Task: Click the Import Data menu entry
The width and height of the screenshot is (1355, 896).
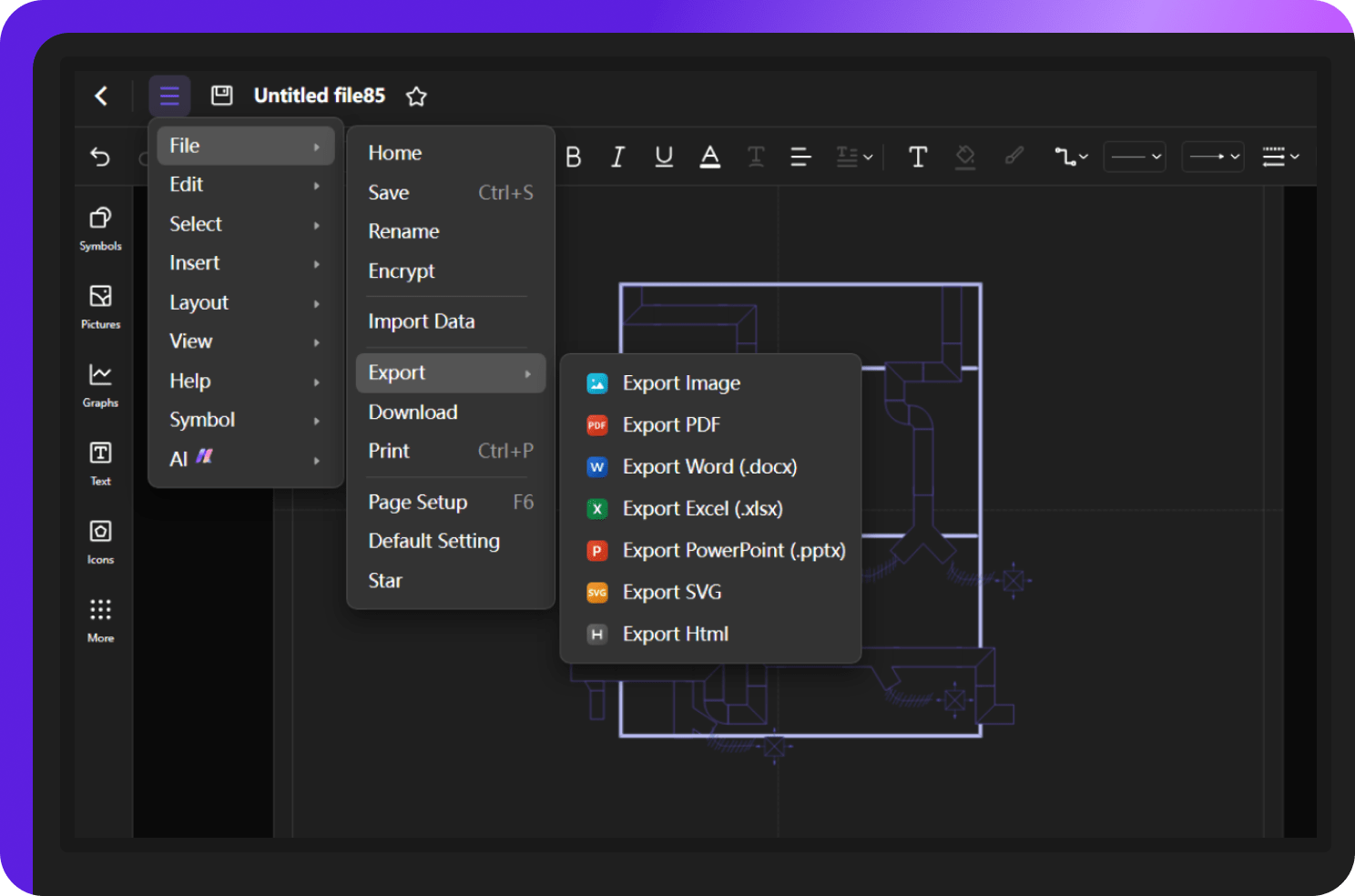Action: pos(422,321)
